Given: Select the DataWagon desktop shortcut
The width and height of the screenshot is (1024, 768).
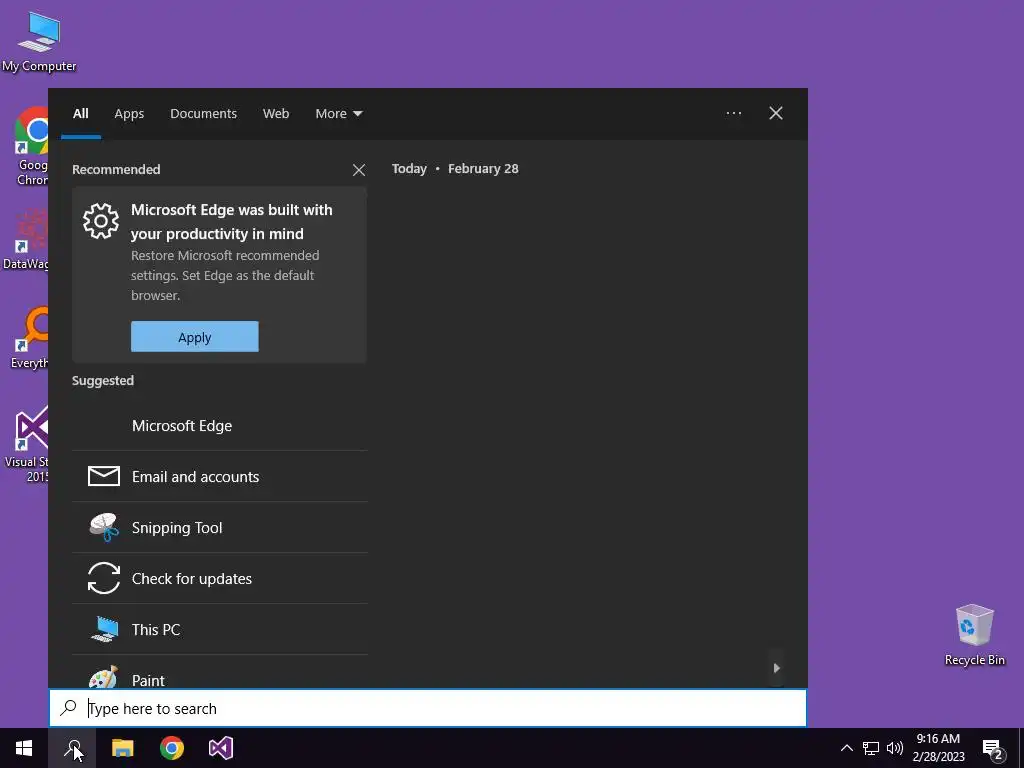Looking at the screenshot, I should pyautogui.click(x=25, y=239).
